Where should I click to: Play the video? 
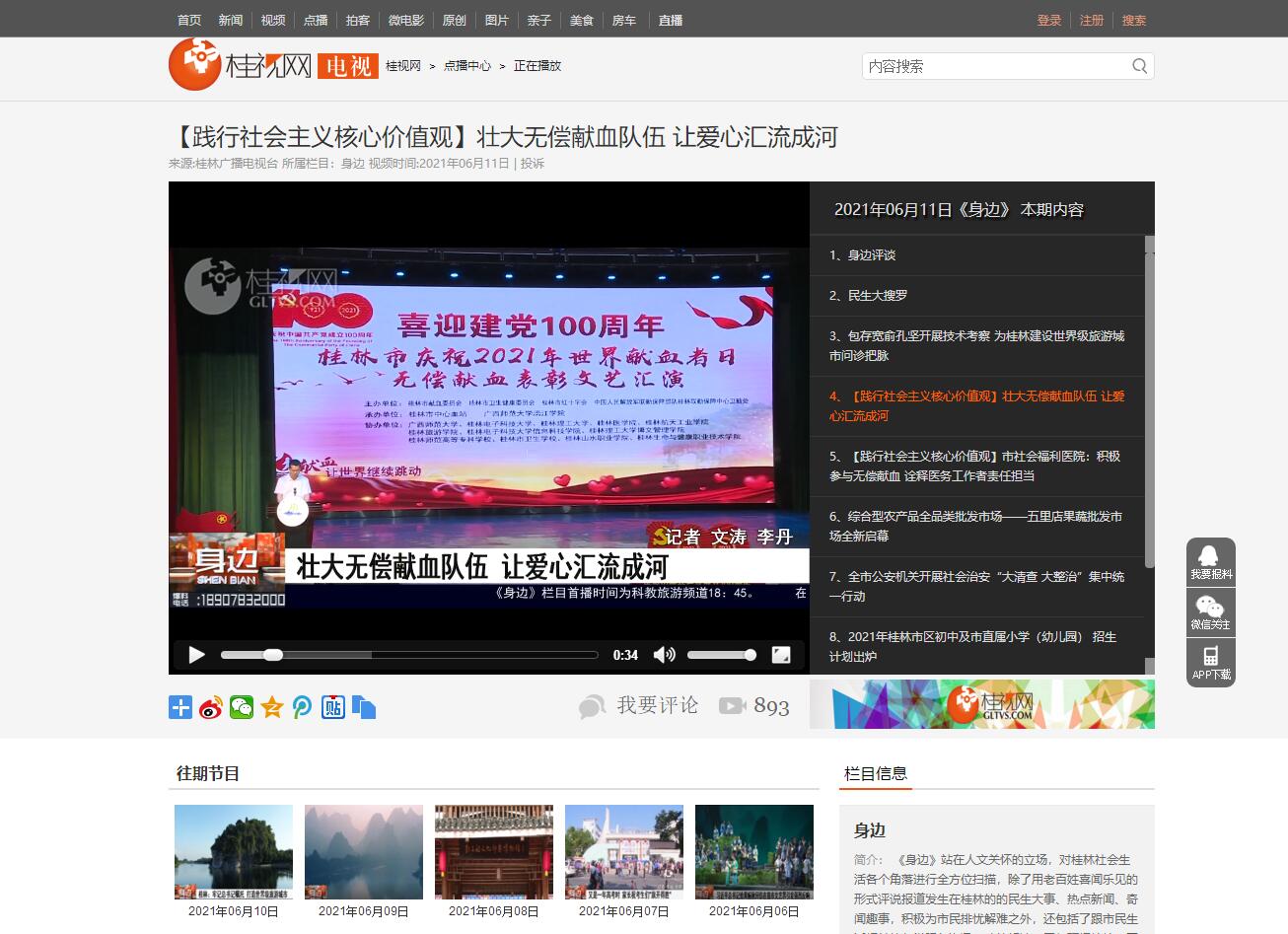pos(196,655)
